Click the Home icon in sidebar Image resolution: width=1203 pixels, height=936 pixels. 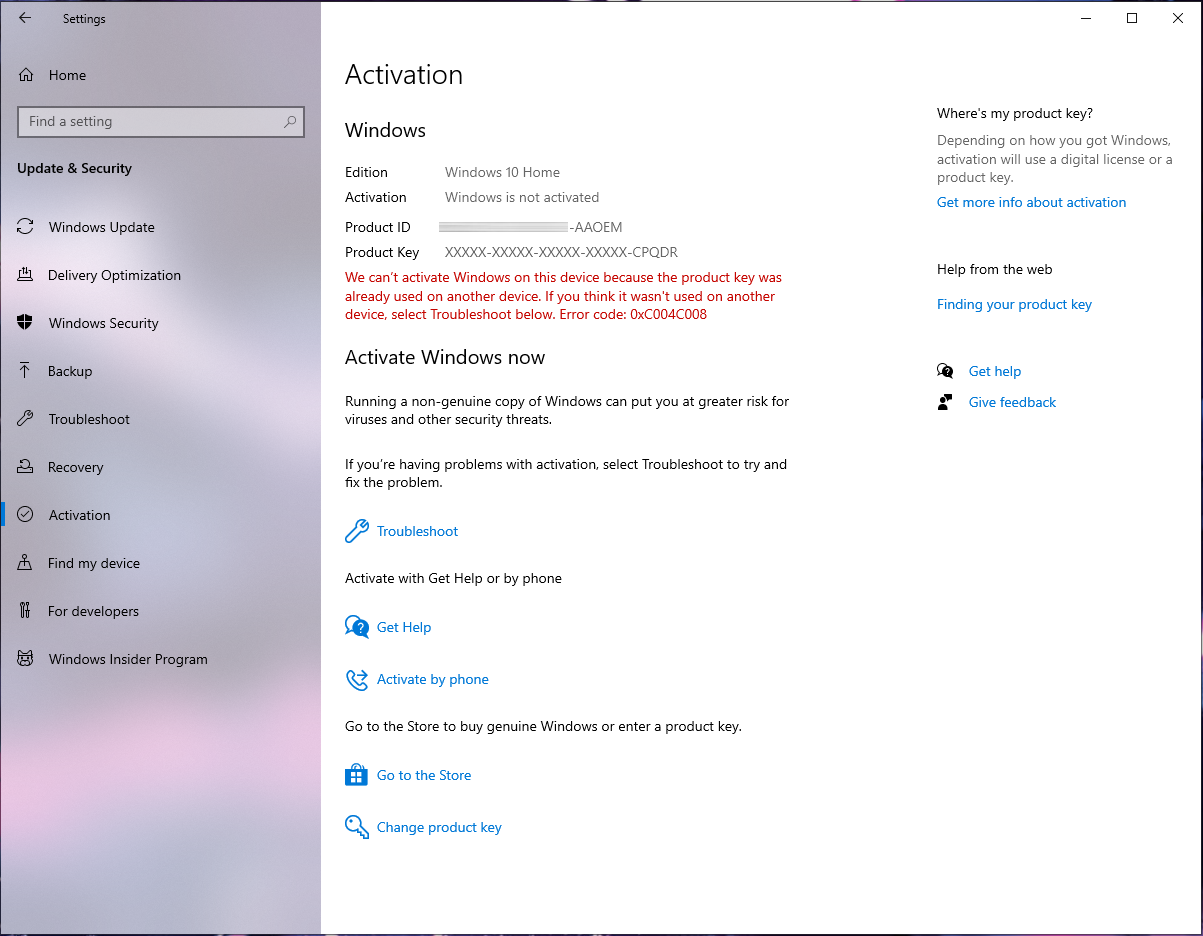tap(26, 75)
